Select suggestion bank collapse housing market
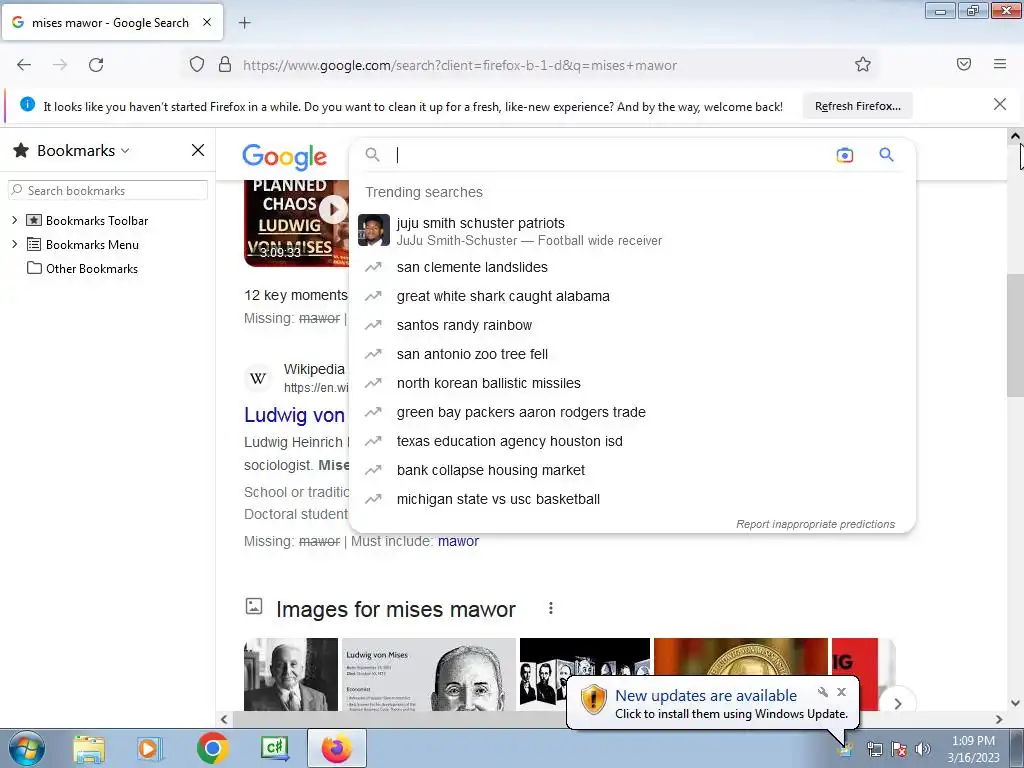The height and width of the screenshot is (768, 1024). [633, 470]
